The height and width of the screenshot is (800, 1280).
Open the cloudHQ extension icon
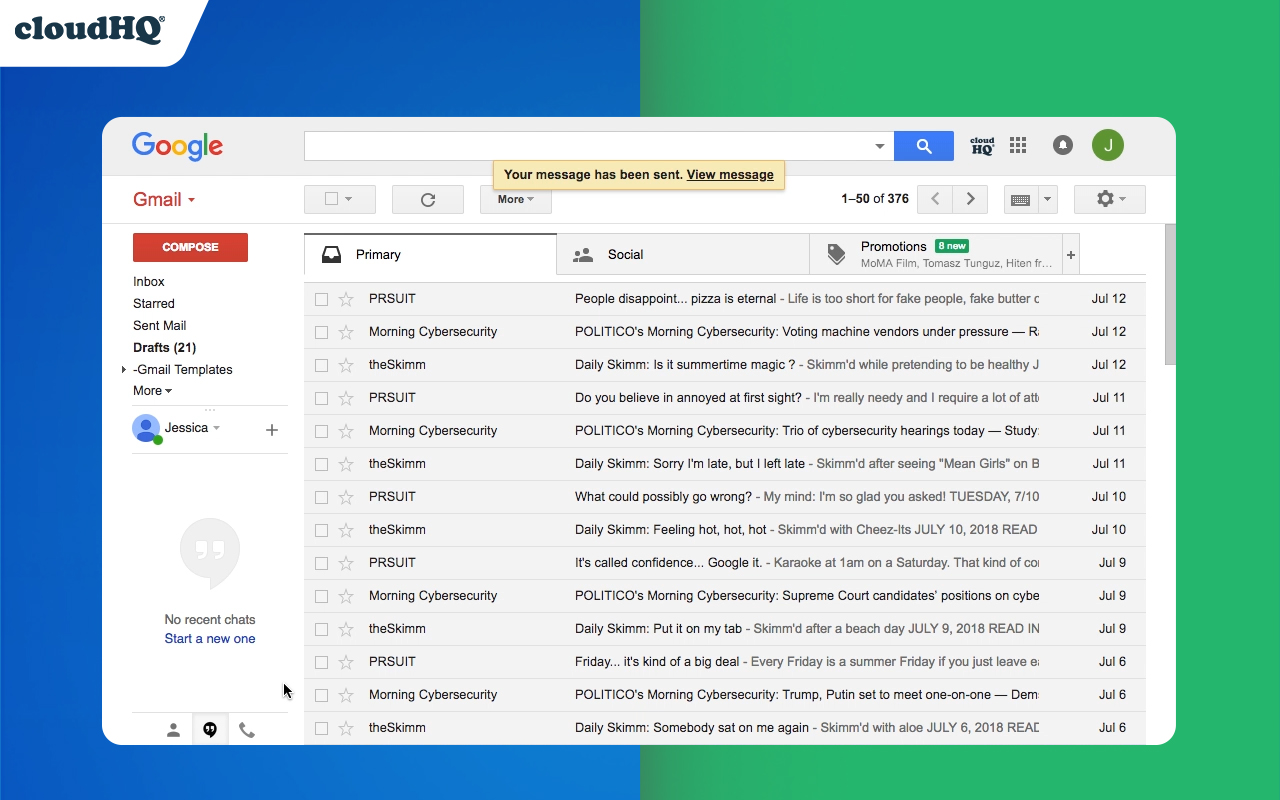[x=981, y=145]
